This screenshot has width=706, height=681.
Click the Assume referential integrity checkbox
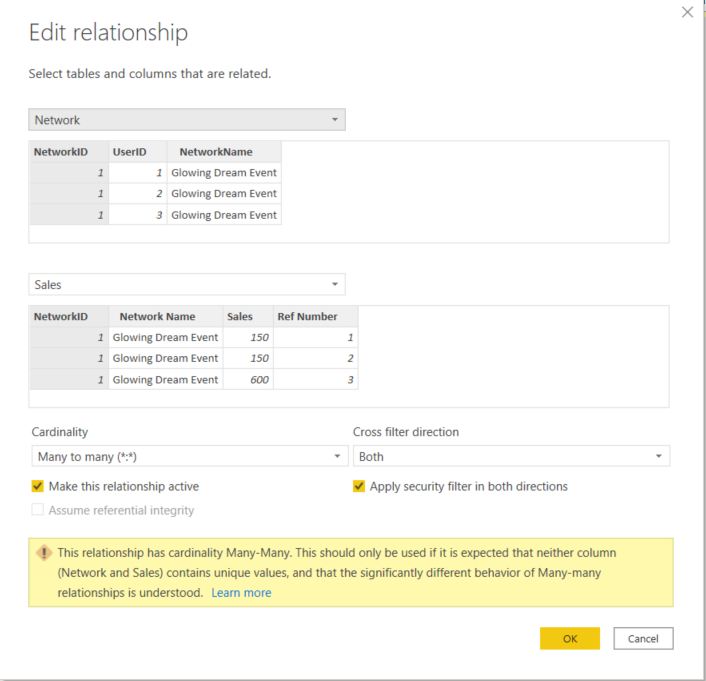pos(37,510)
